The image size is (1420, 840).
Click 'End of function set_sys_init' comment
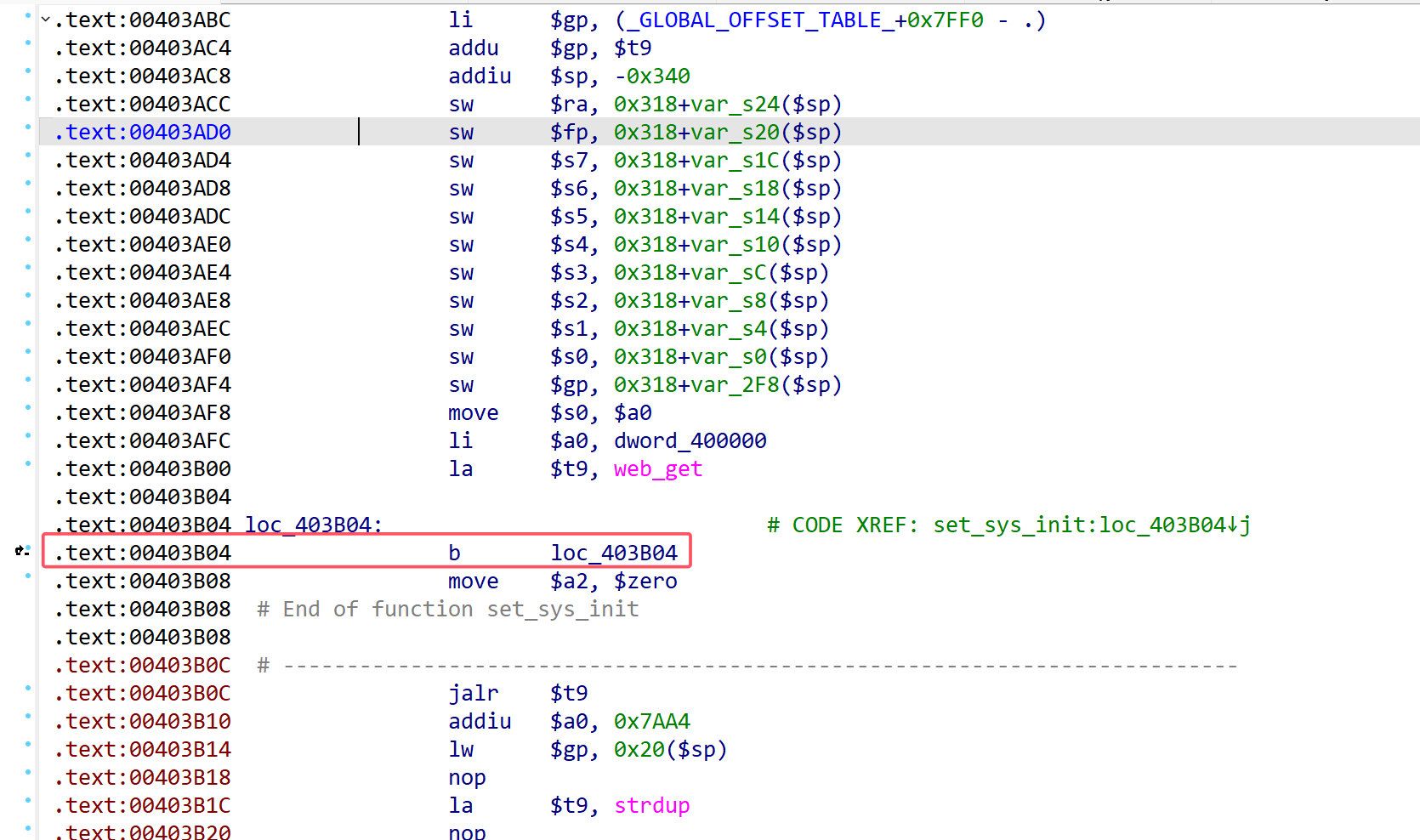pos(448,609)
